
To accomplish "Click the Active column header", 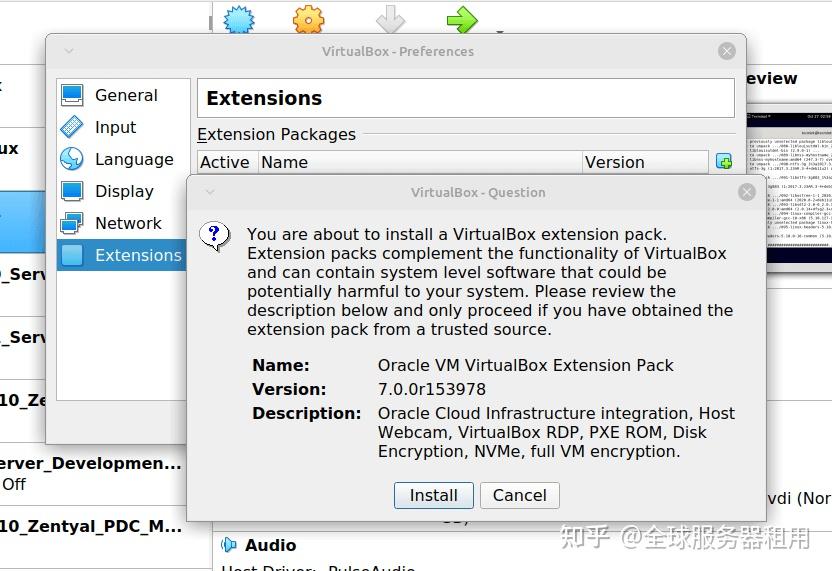I will pyautogui.click(x=228, y=162).
